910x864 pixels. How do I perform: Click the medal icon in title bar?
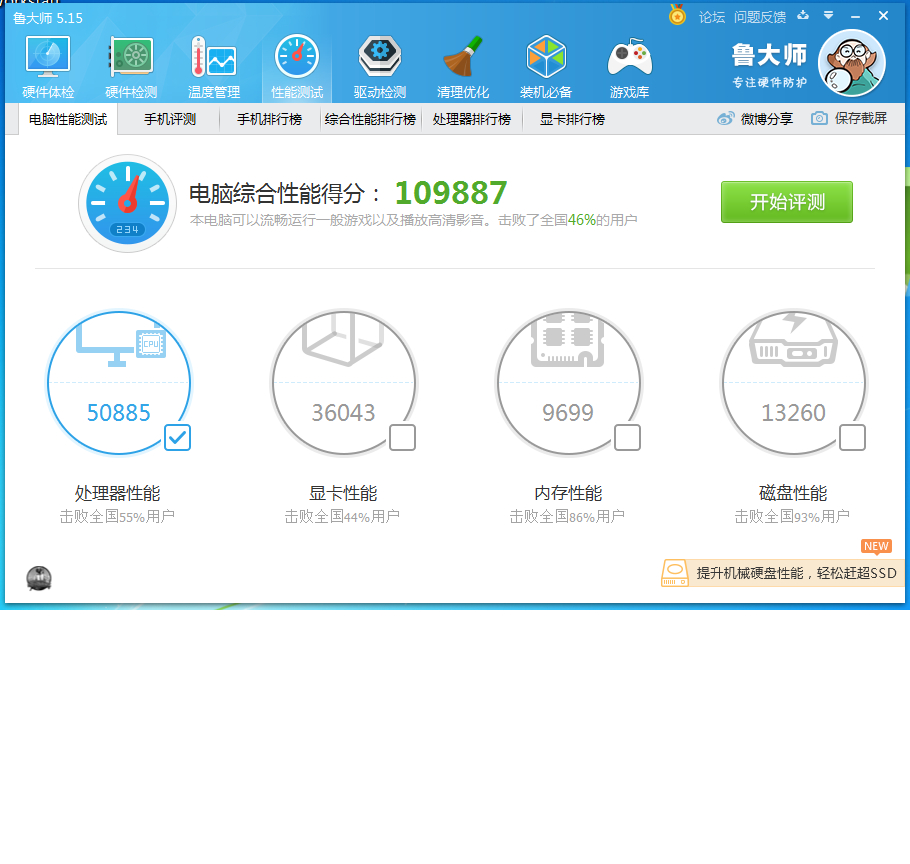pyautogui.click(x=677, y=15)
